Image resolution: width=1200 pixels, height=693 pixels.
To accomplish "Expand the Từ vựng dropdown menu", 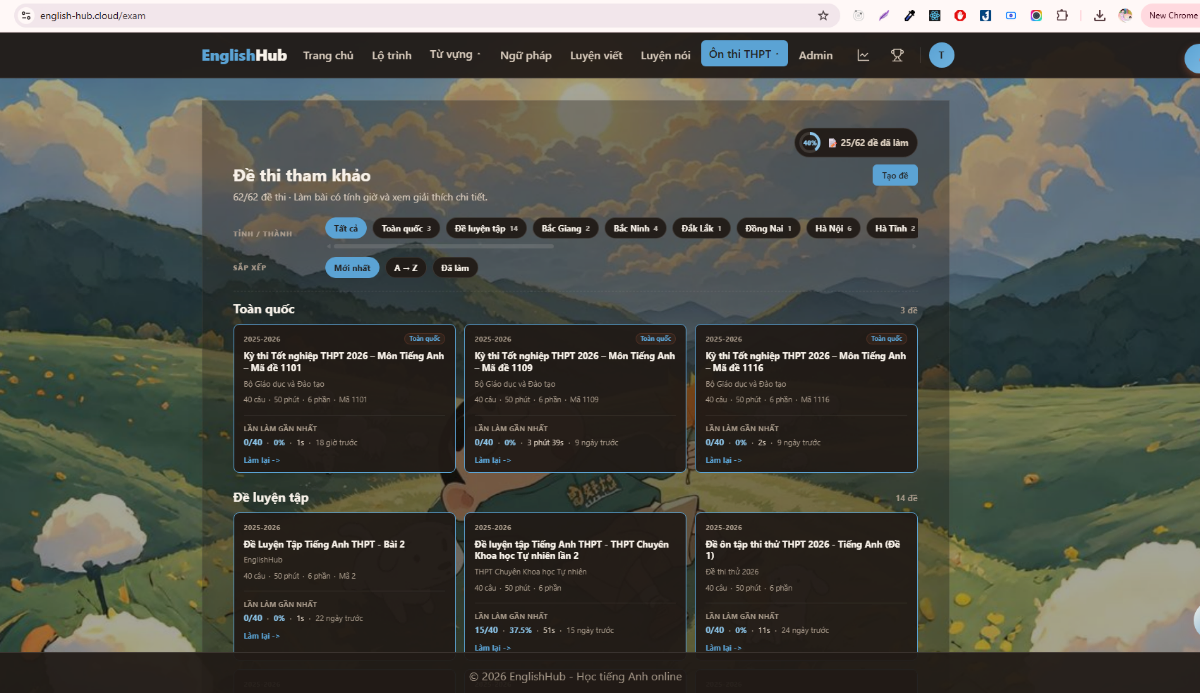I will click(455, 54).
